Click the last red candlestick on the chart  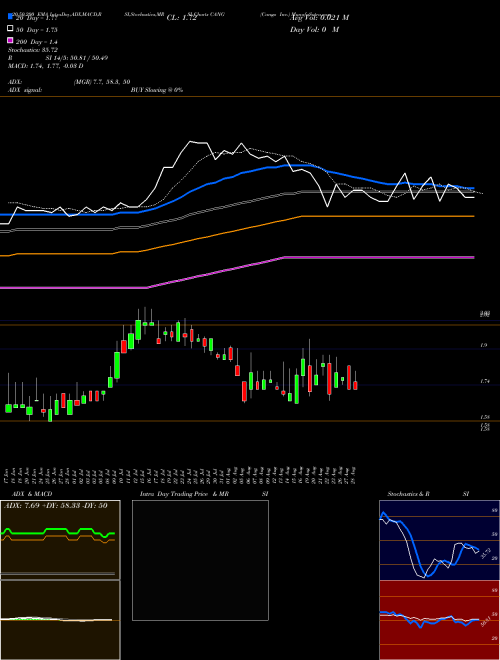[x=356, y=385]
